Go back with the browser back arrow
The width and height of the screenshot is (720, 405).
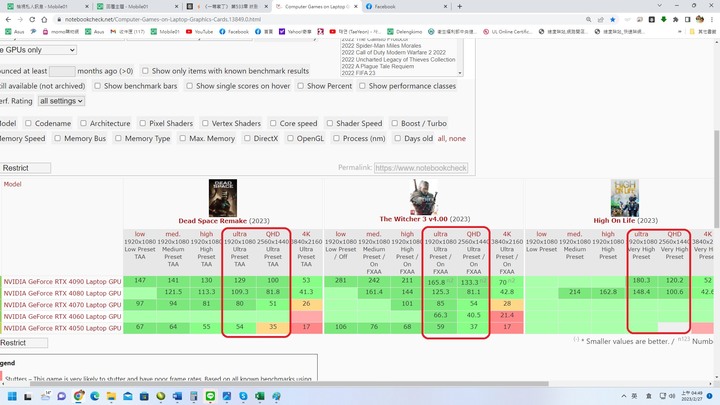(8, 19)
